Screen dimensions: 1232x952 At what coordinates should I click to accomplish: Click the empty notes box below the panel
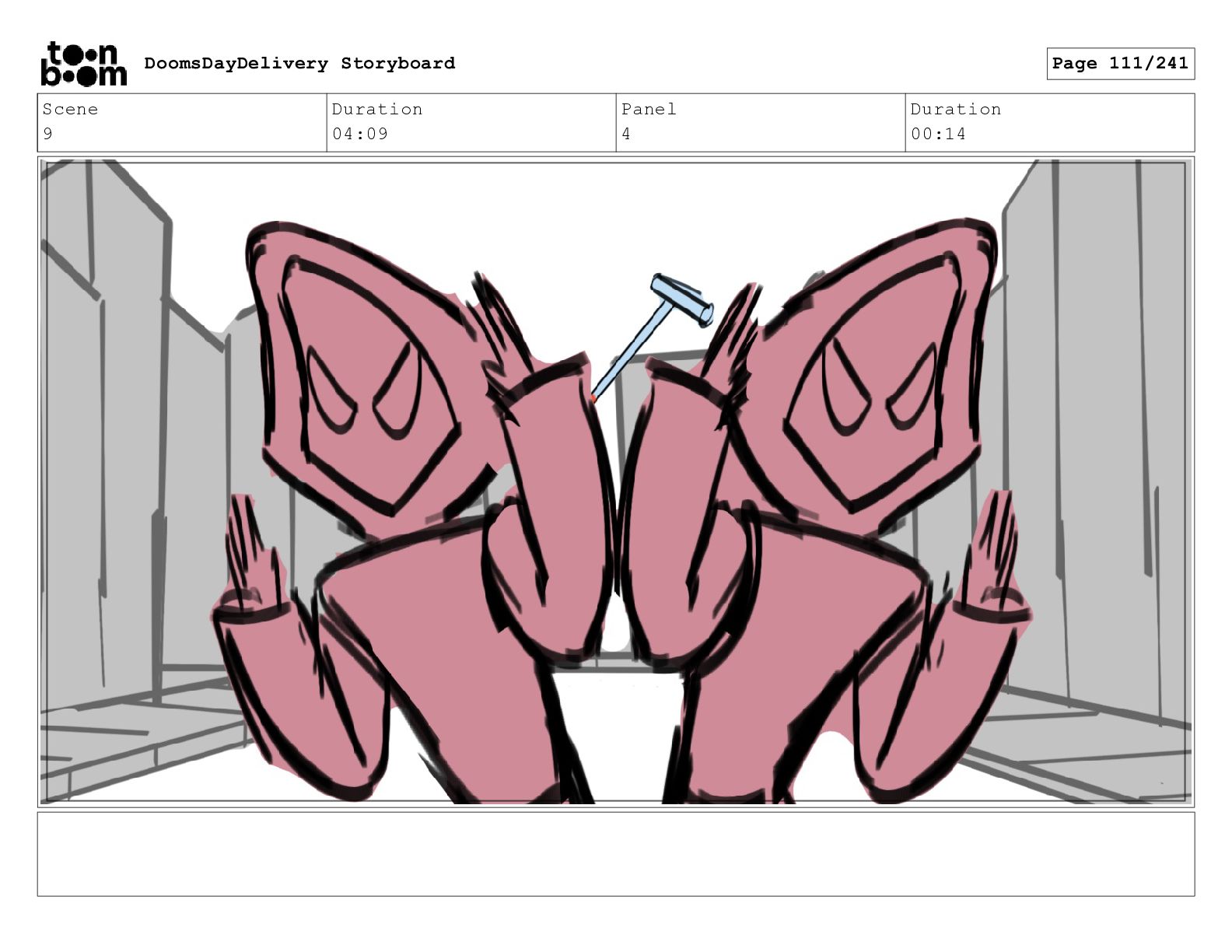click(616, 854)
